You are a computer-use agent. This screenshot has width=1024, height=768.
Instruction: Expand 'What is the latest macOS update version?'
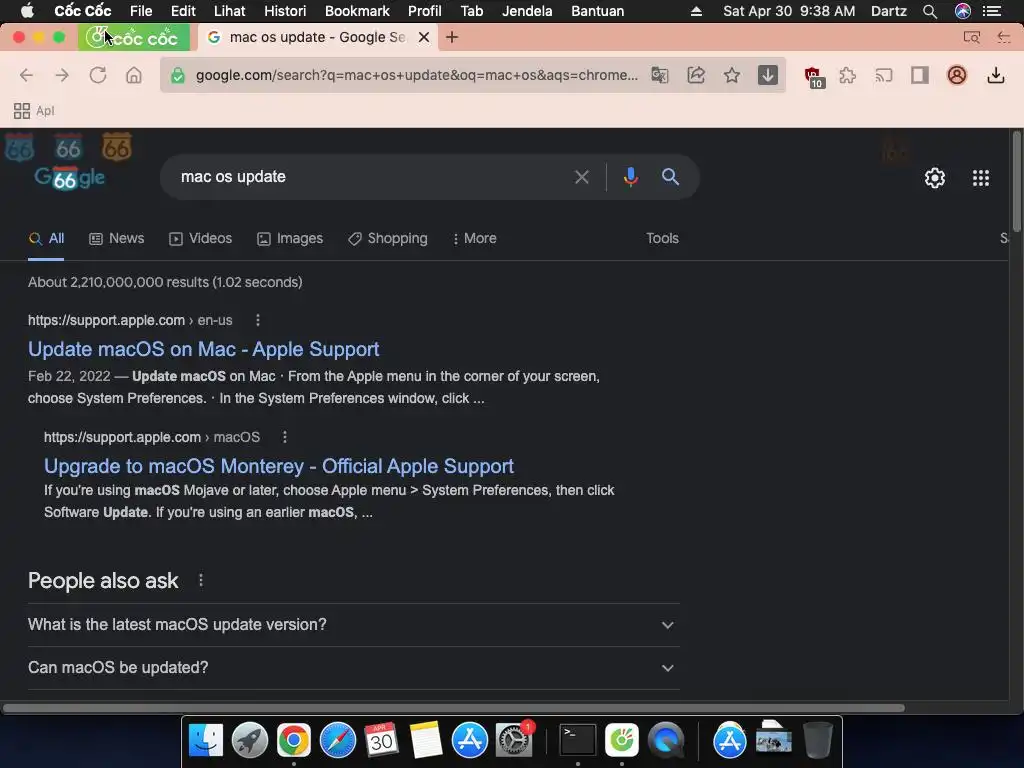pyautogui.click(x=353, y=625)
